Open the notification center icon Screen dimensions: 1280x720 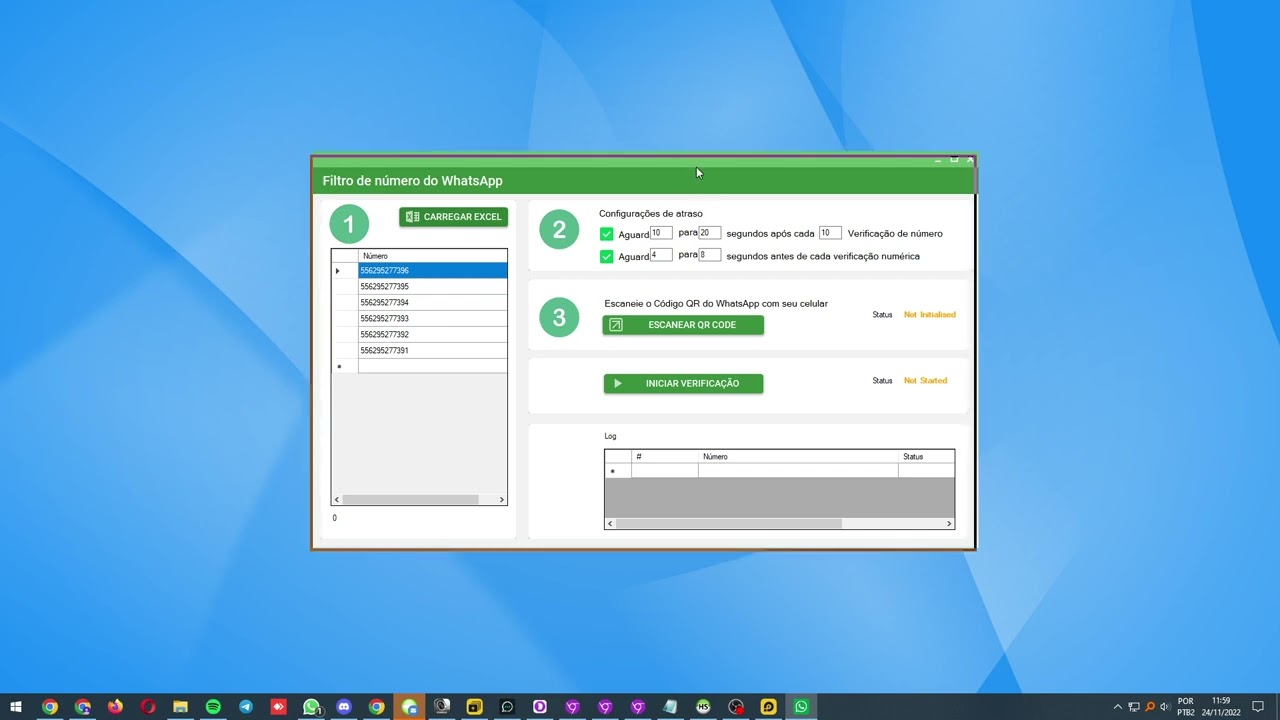click(x=1258, y=707)
